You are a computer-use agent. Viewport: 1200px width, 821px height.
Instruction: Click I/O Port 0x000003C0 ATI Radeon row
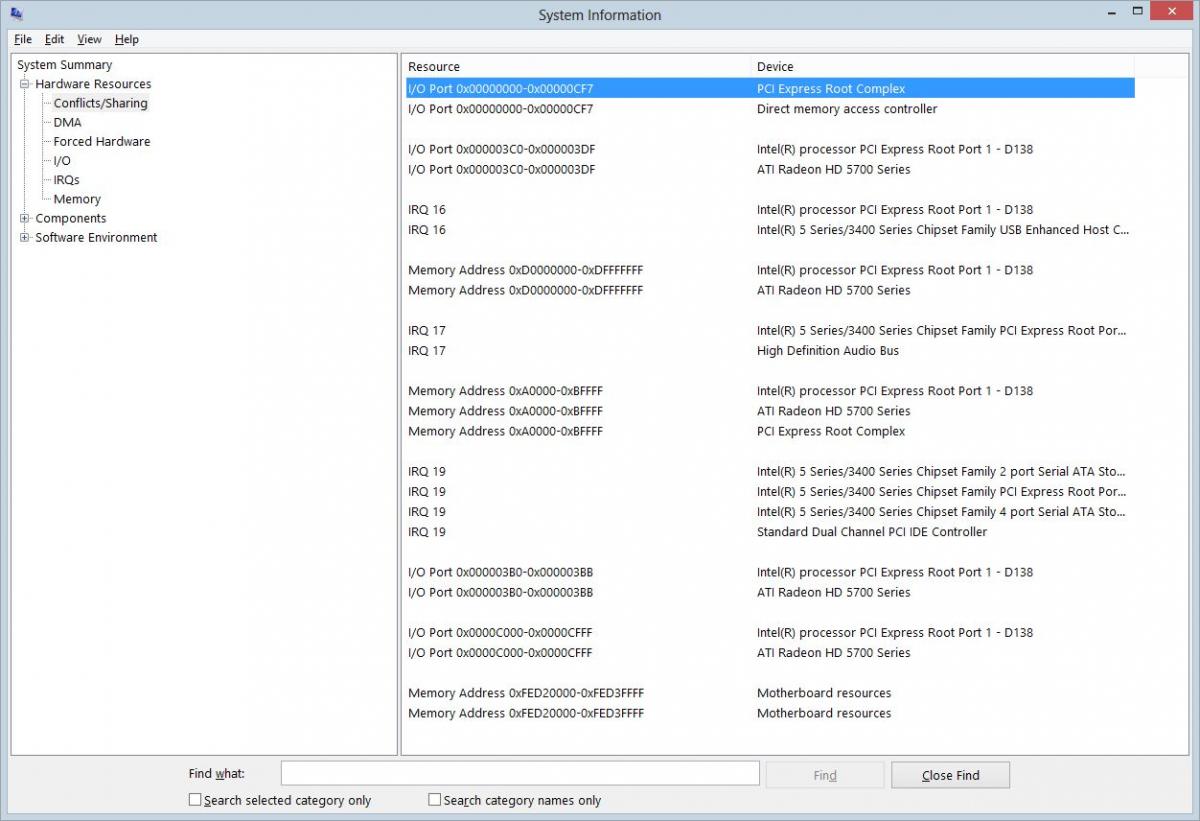pos(769,169)
